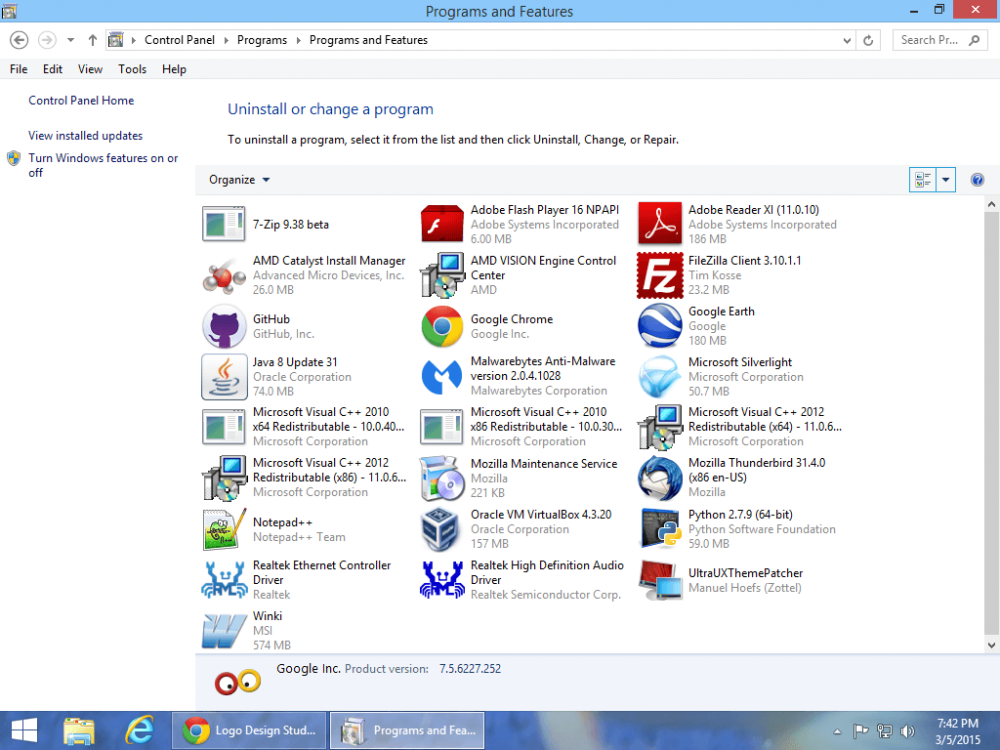Image resolution: width=1000 pixels, height=750 pixels.
Task: Open the address bar history dropdown
Action: click(x=846, y=40)
